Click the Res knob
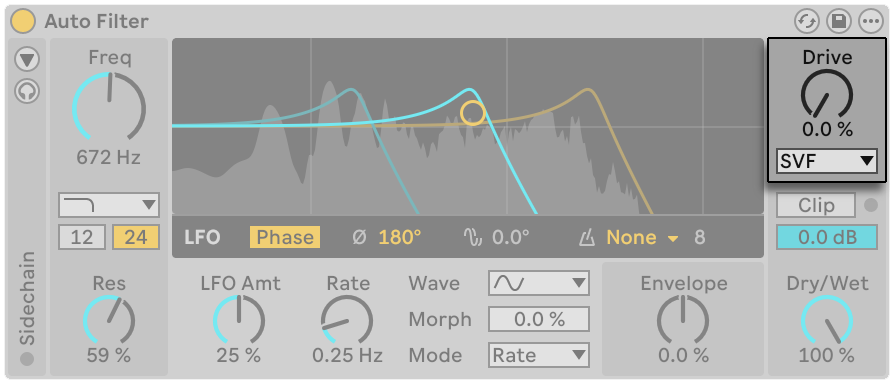Viewport: 894px width, 384px height. pyautogui.click(x=109, y=321)
